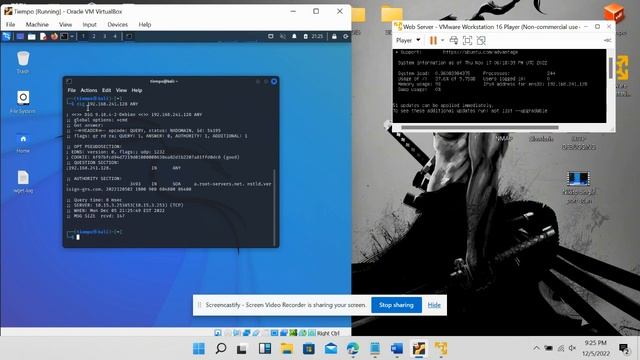Click the 21:25 clock in Kali panel
Image resolution: width=640 pixels, height=360 pixels.
point(317,36)
